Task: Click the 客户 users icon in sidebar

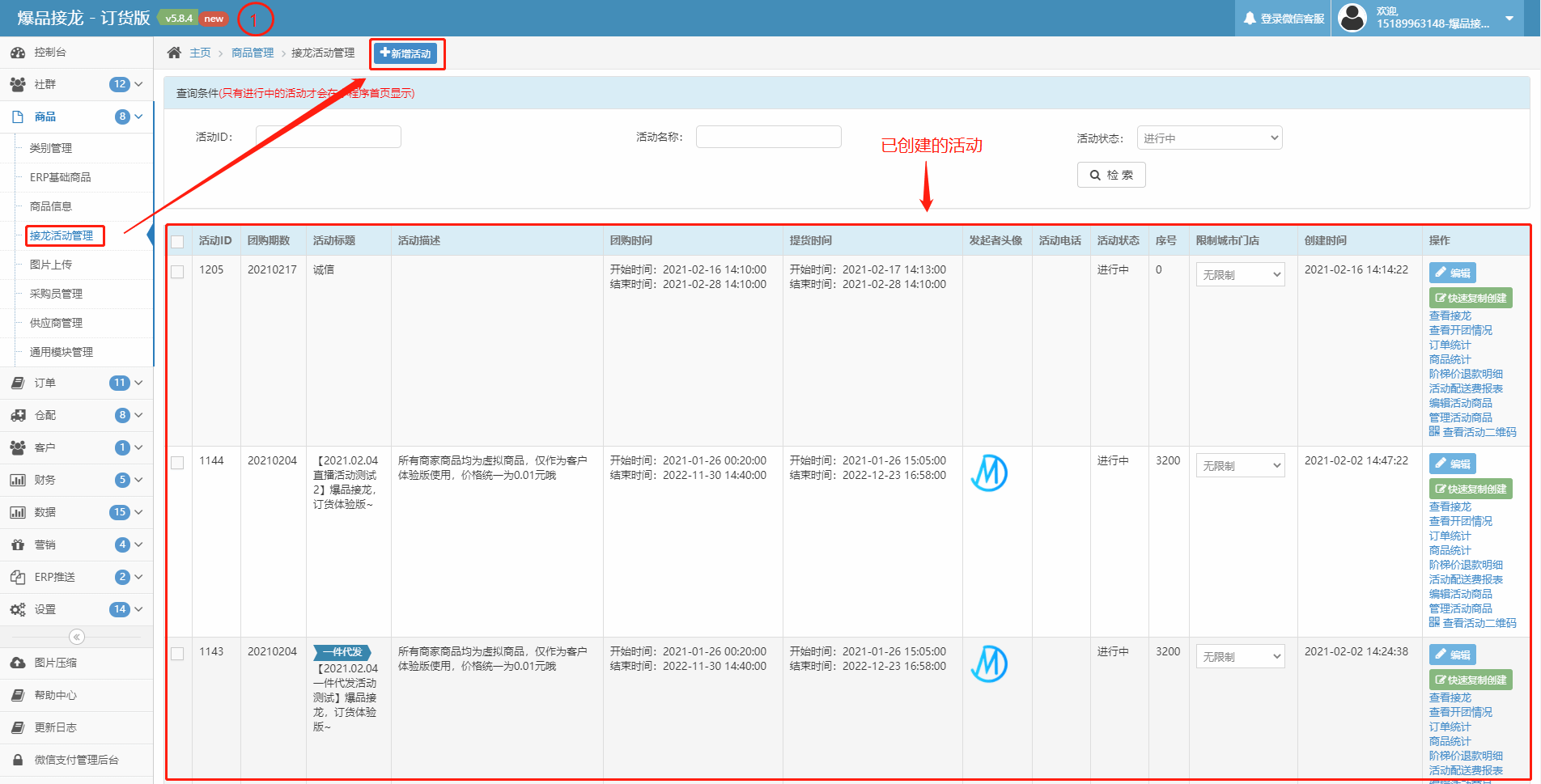Action: tap(18, 447)
